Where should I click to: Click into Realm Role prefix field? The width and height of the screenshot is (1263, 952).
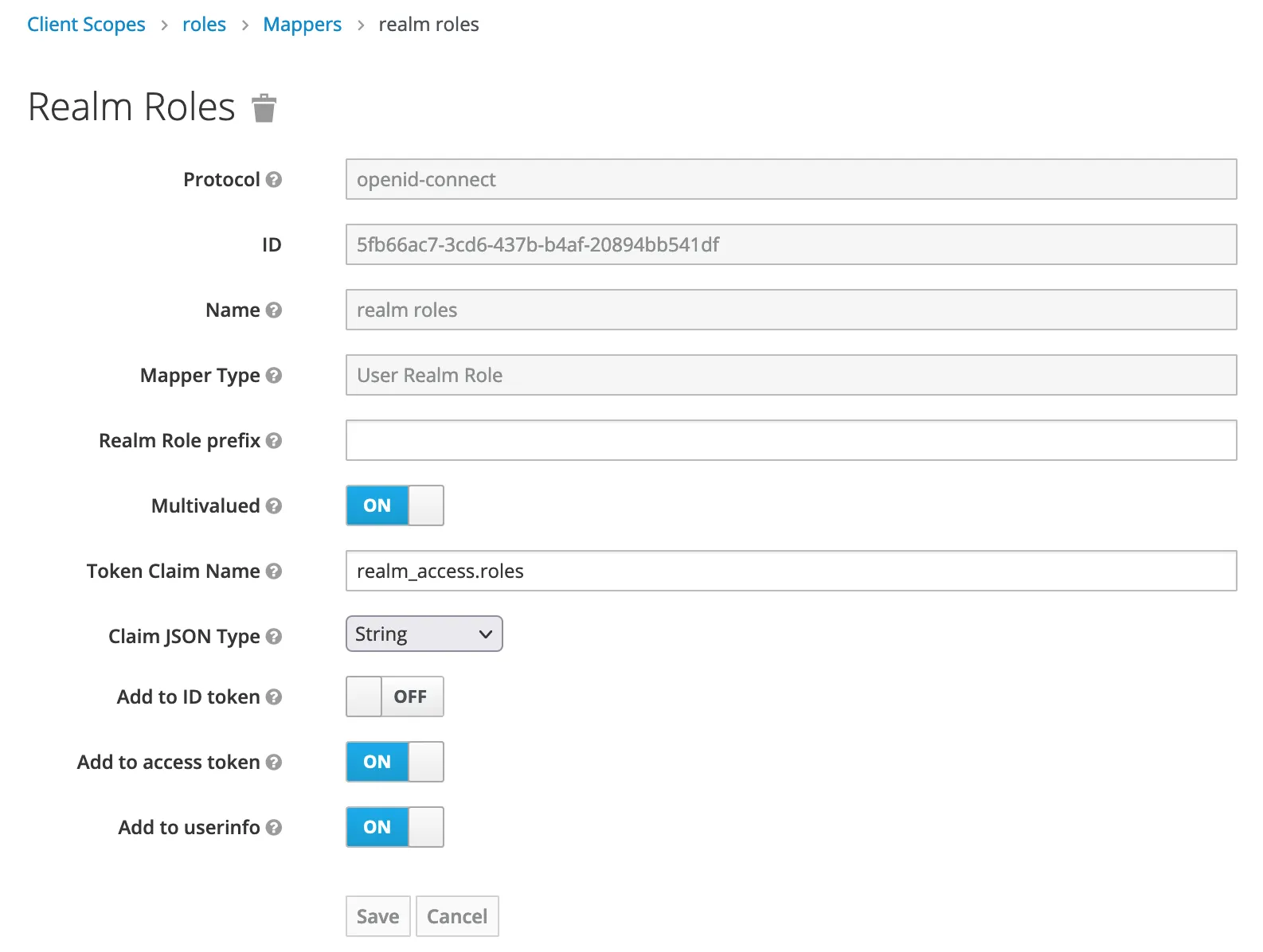coord(791,441)
